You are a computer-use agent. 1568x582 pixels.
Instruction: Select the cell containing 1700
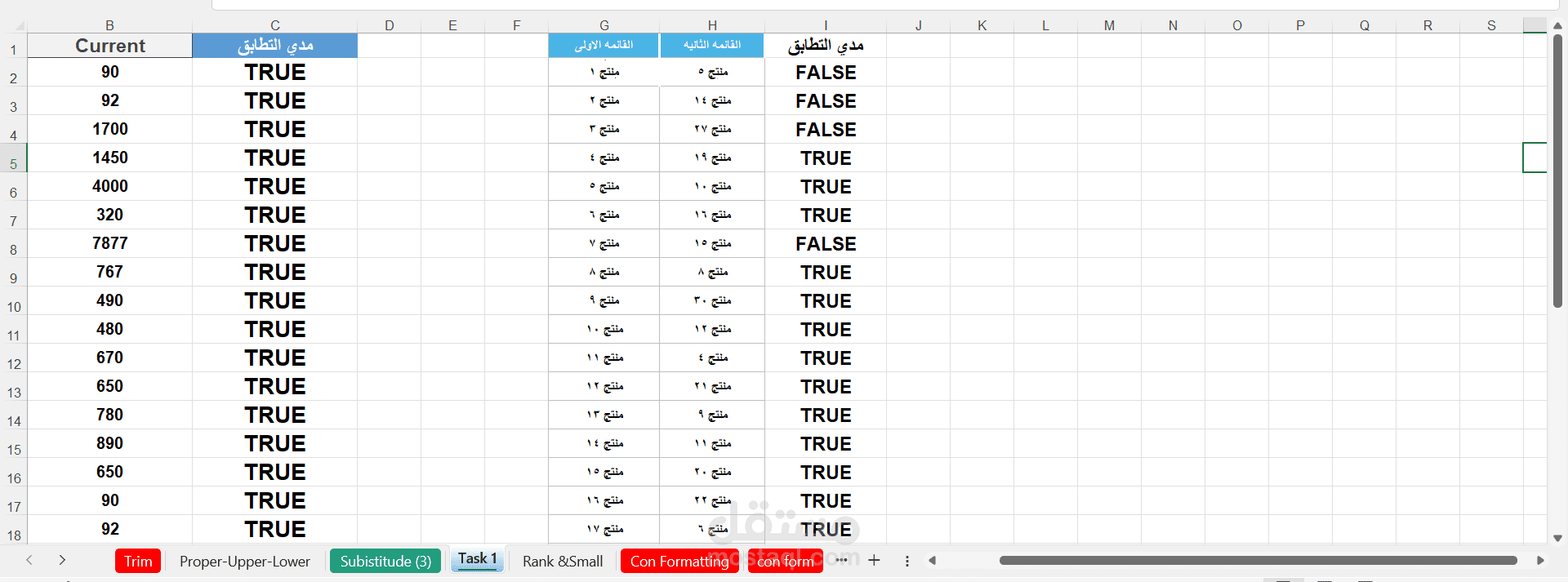click(110, 129)
